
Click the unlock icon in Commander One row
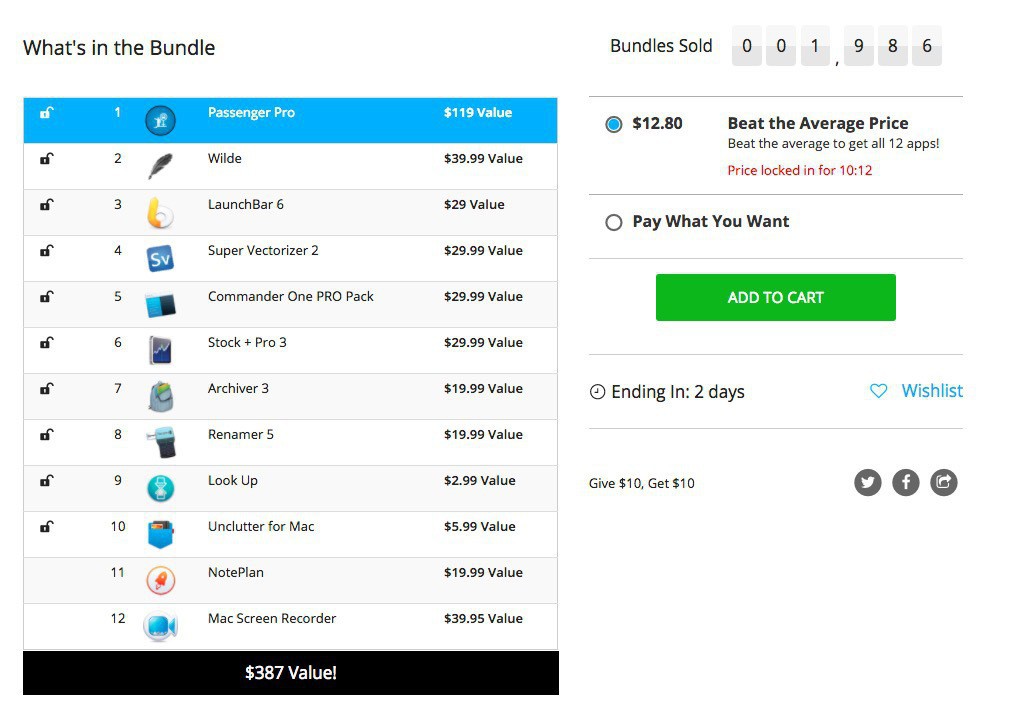[47, 297]
